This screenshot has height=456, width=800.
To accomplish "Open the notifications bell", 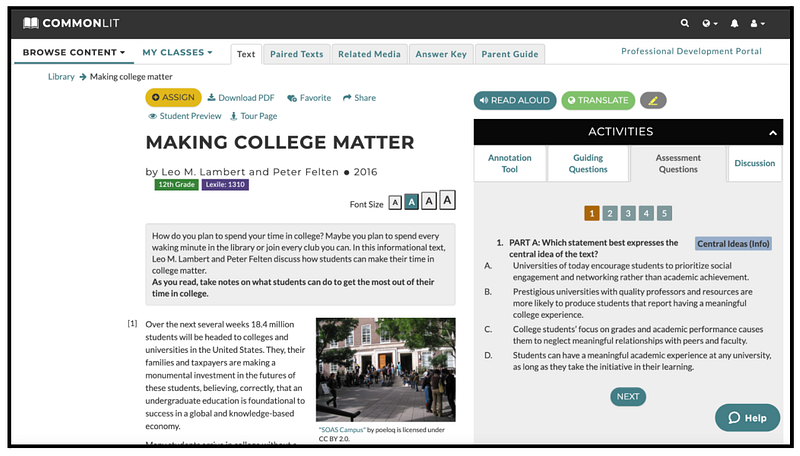I will pos(734,23).
